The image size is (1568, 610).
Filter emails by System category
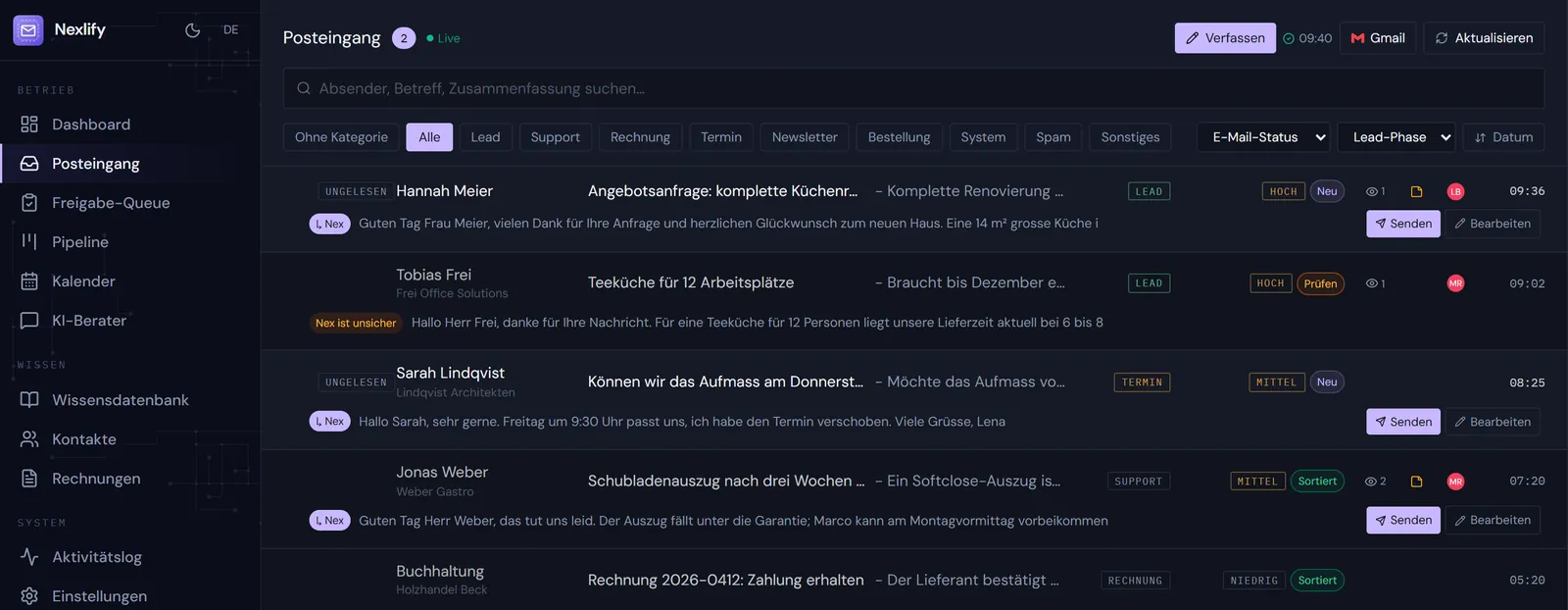(x=983, y=137)
